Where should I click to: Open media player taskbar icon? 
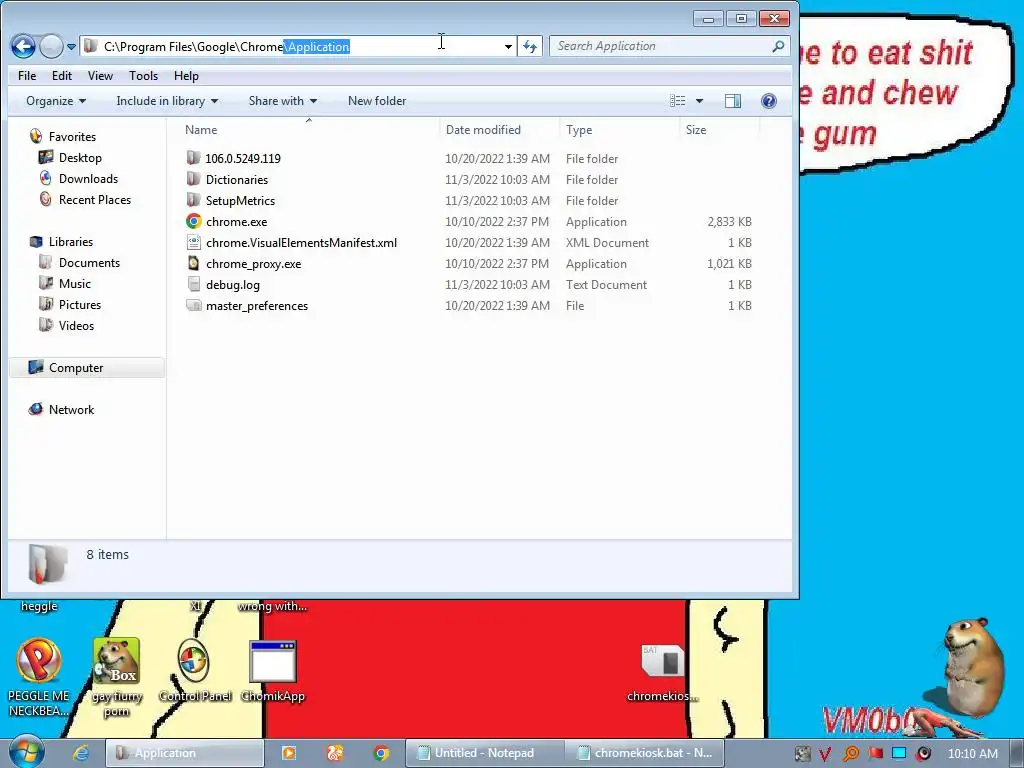[289, 753]
